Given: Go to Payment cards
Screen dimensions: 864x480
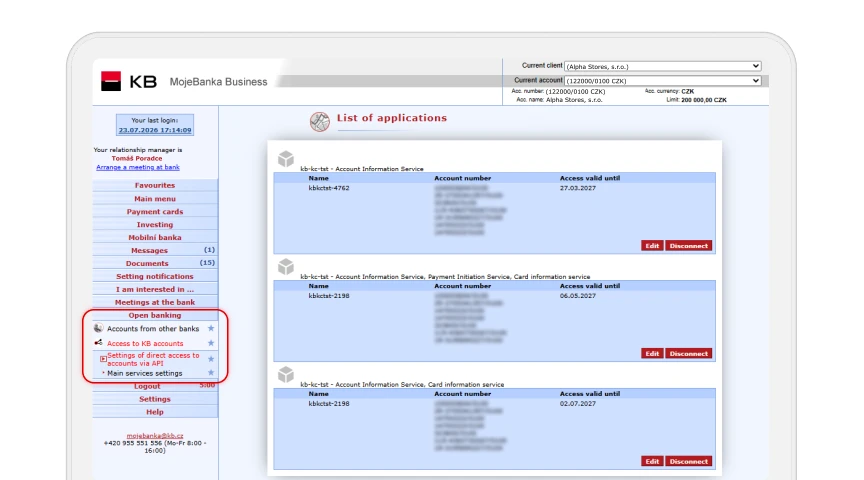Looking at the screenshot, I should [155, 212].
